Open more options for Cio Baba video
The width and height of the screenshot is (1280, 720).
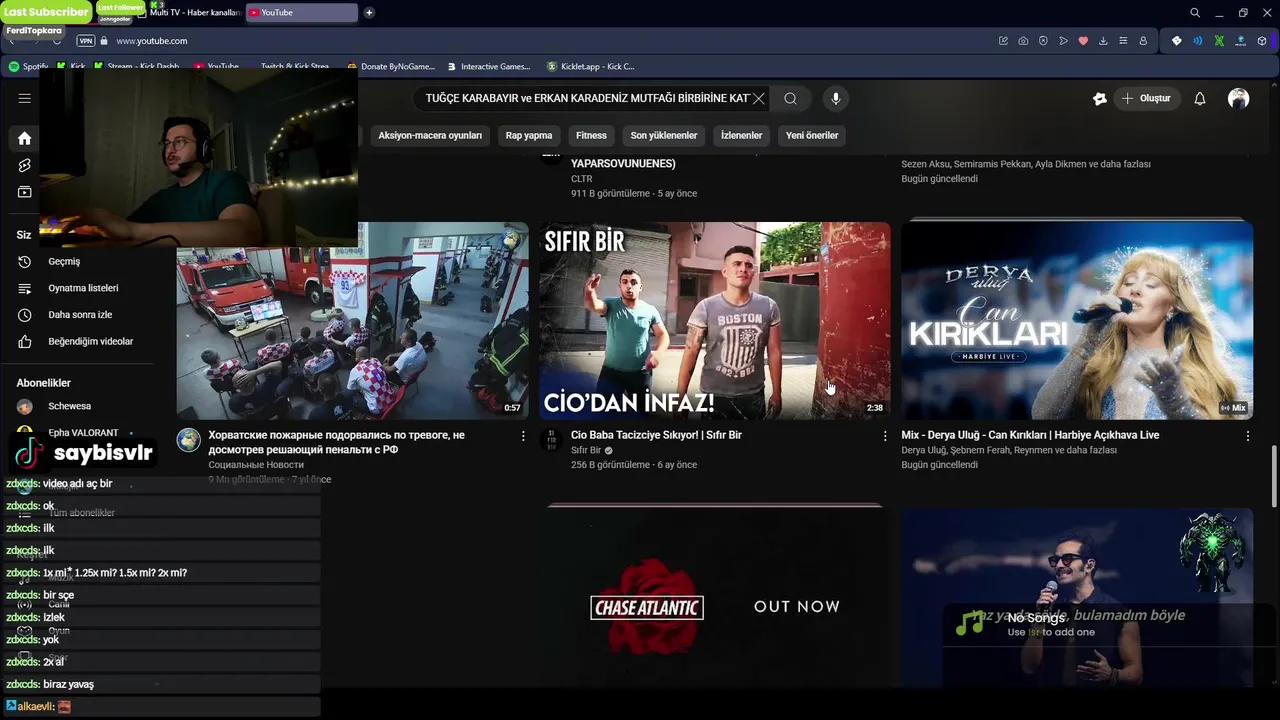(885, 436)
